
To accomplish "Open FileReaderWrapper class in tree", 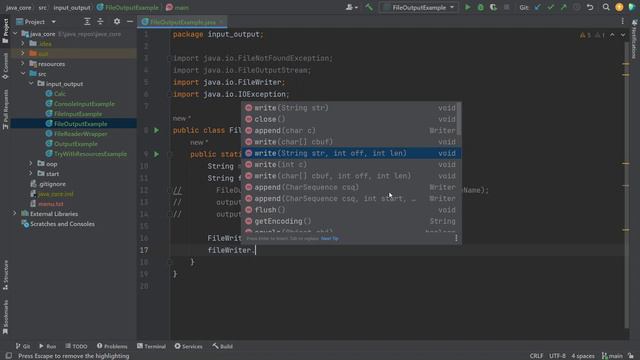I will coord(81,134).
